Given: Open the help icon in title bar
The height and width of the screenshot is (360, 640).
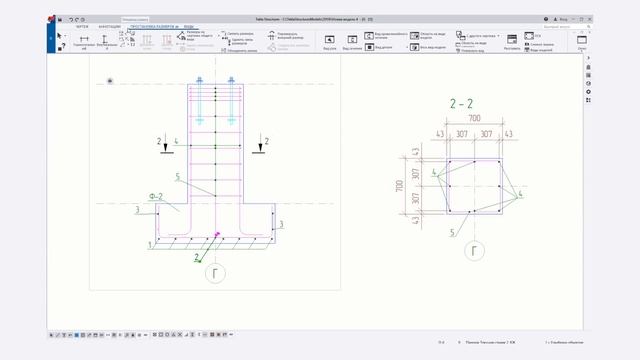Looking at the screenshot, I should [546, 19].
